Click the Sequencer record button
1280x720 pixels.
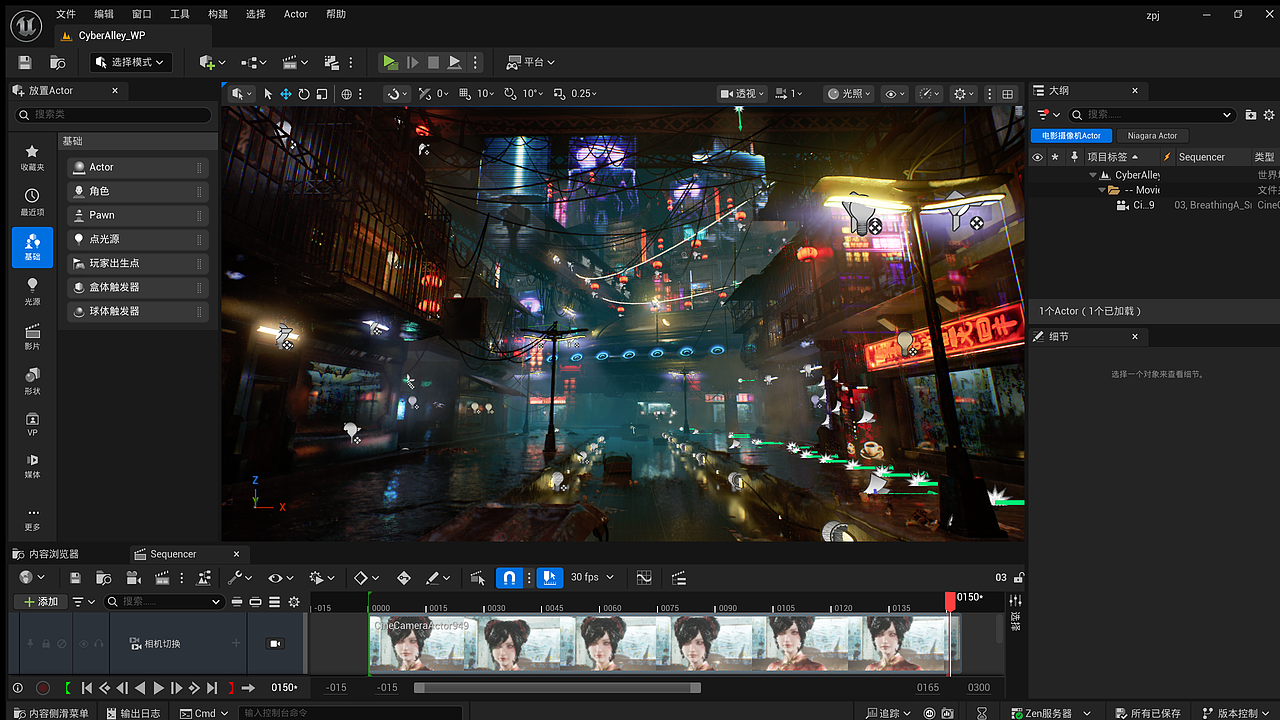point(43,688)
